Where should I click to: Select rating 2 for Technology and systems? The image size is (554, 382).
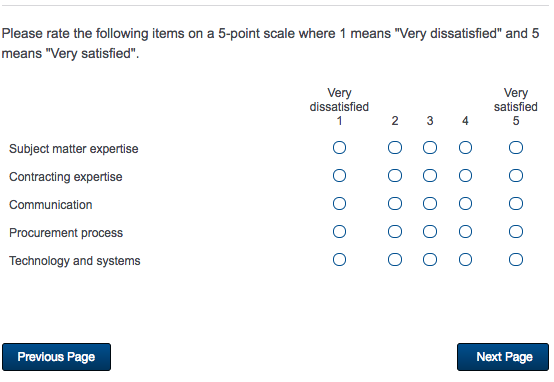click(395, 260)
